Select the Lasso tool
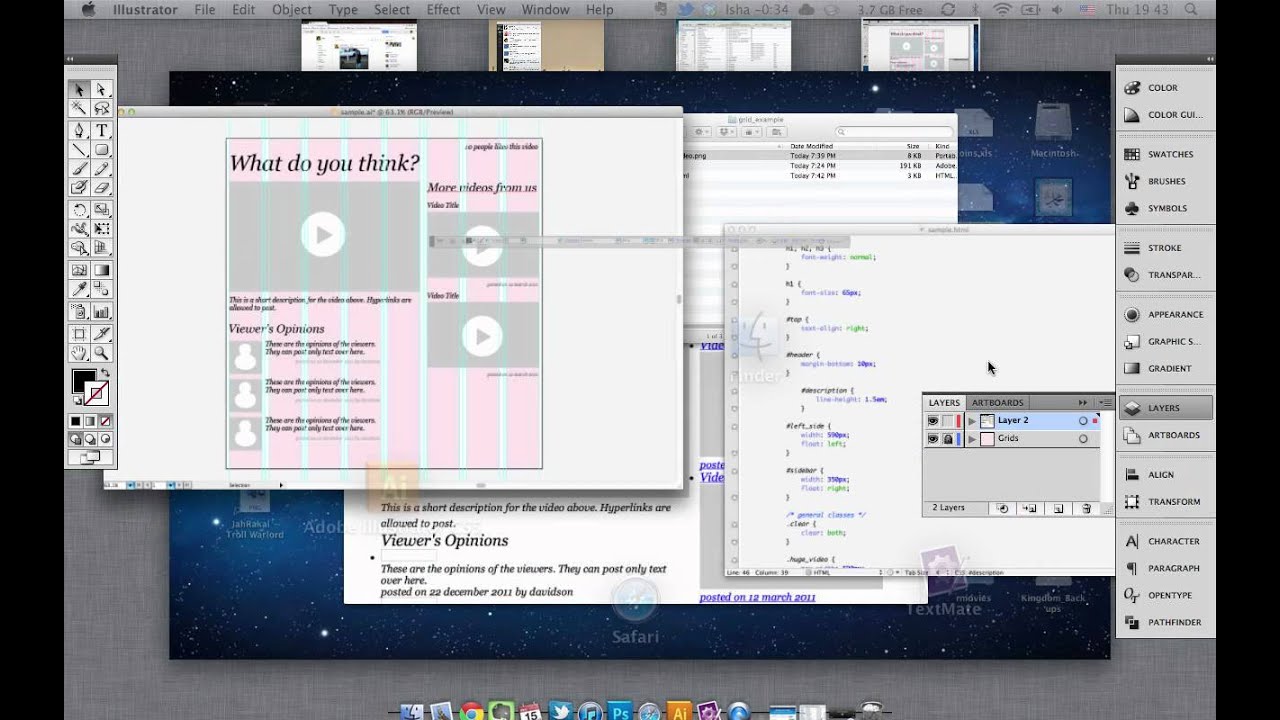This screenshot has height=720, width=1280. click(x=103, y=107)
